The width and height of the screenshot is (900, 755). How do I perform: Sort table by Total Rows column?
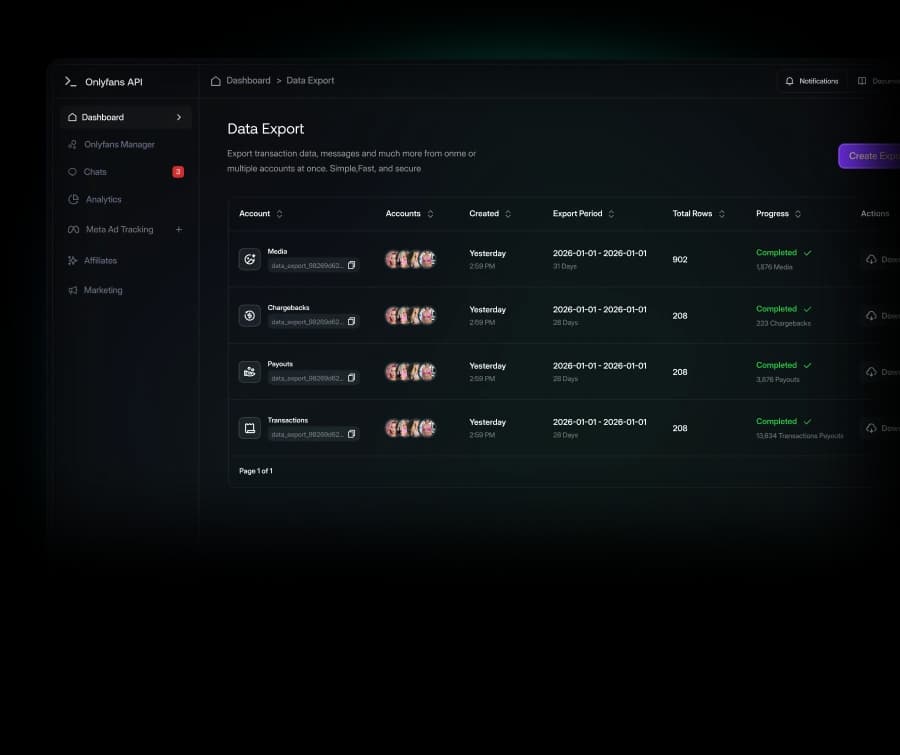(721, 214)
